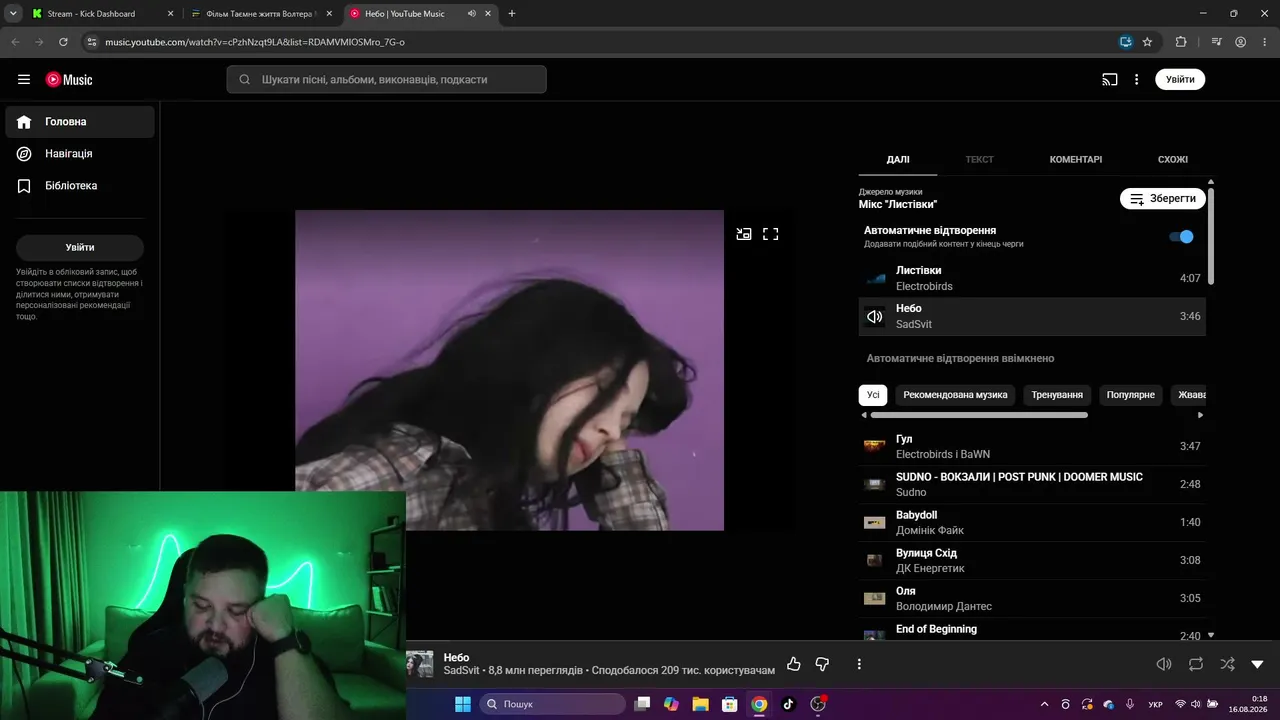This screenshot has width=1280, height=720.
Task: Open Electrobirds artist link under Листівки
Action: click(924, 286)
